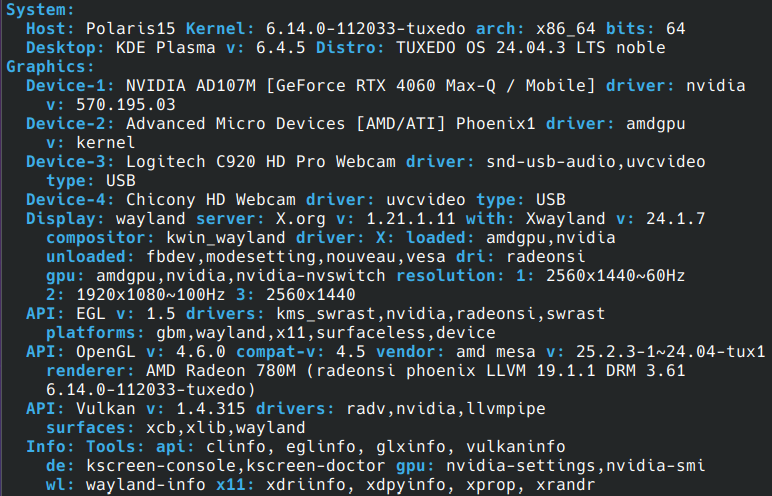Click 'amdgpu,nvidia,nvidia-nvswitch' gpu value
Screen dimensions: 772x496
click(241, 275)
